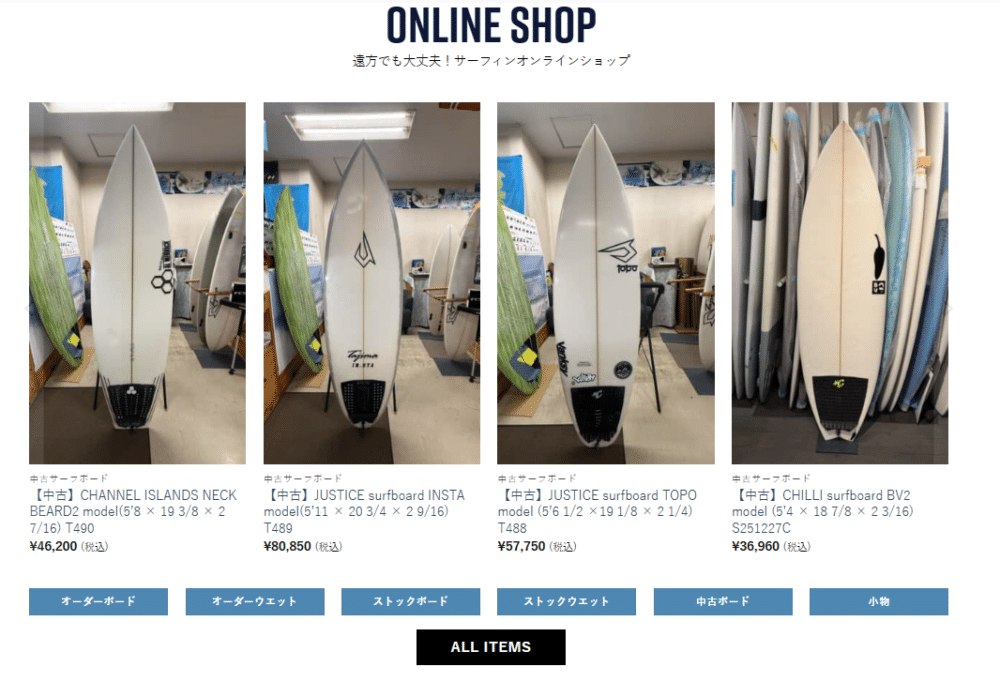Select the ストックボード category button
Viewport: 1000px width, 682px height.
(x=411, y=602)
